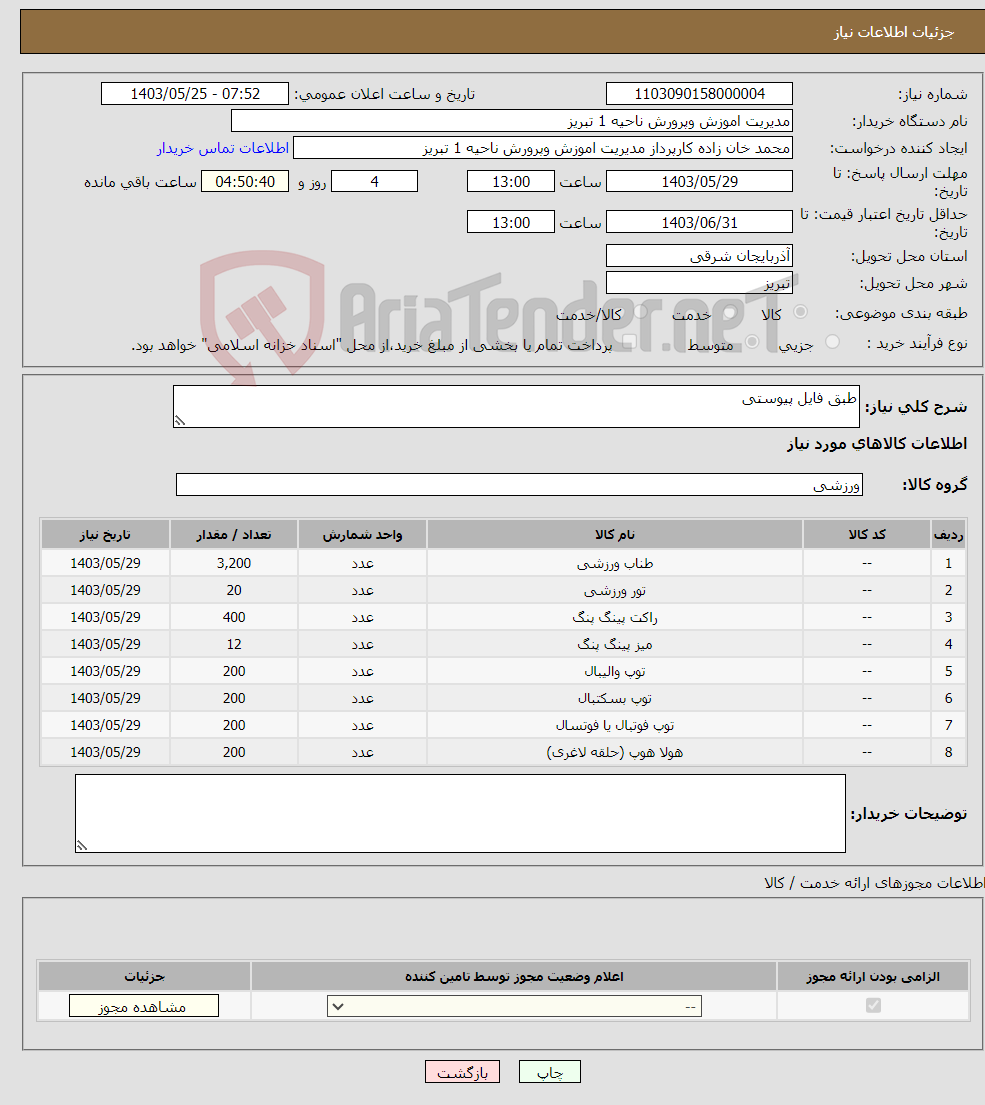This screenshot has width=985, height=1105.
Task: Click the resize handle of description textarea
Action: coord(180,421)
